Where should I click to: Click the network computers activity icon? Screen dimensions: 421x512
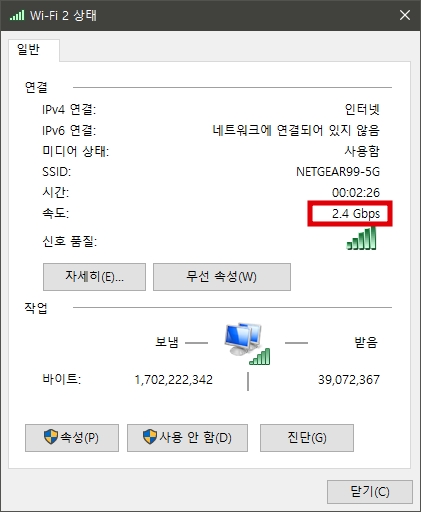pos(247,343)
